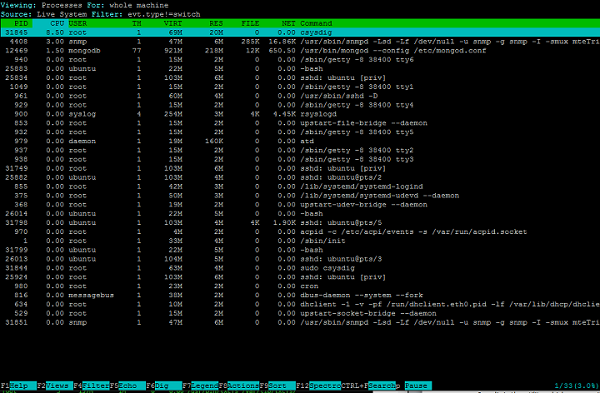Image resolution: width=600 pixels, height=393 pixels.
Task: Sort by the Command column header
Action: [x=316, y=23]
